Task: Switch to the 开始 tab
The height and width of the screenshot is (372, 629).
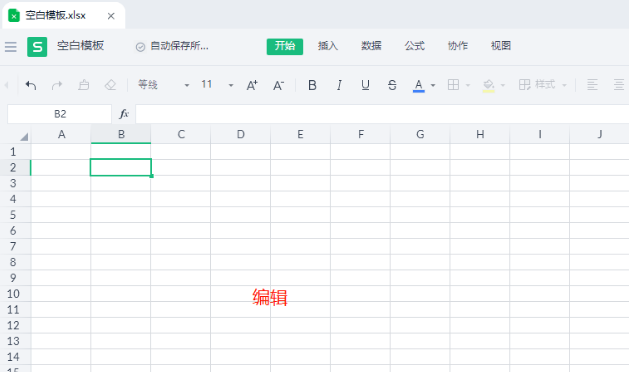Action: [x=285, y=46]
